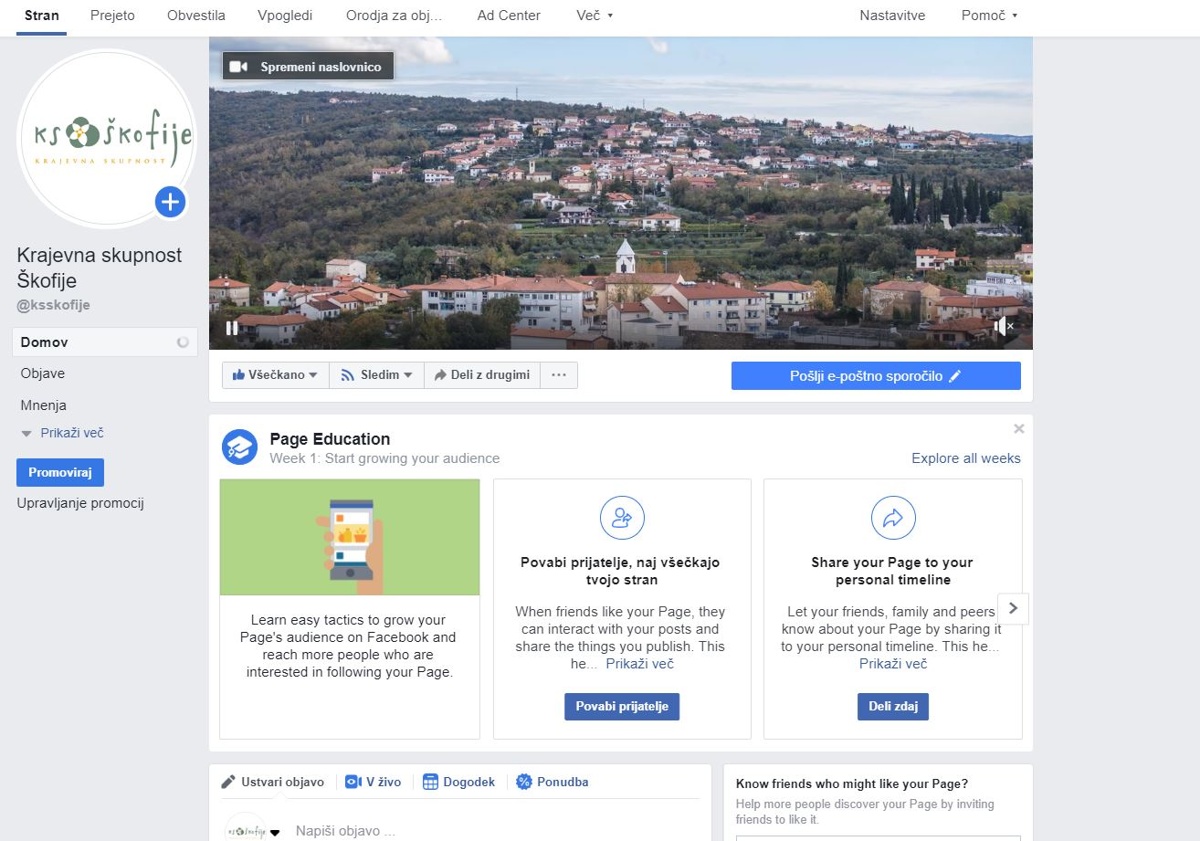1200x841 pixels.
Task: Select Domov in the sidebar
Action: (x=104, y=342)
